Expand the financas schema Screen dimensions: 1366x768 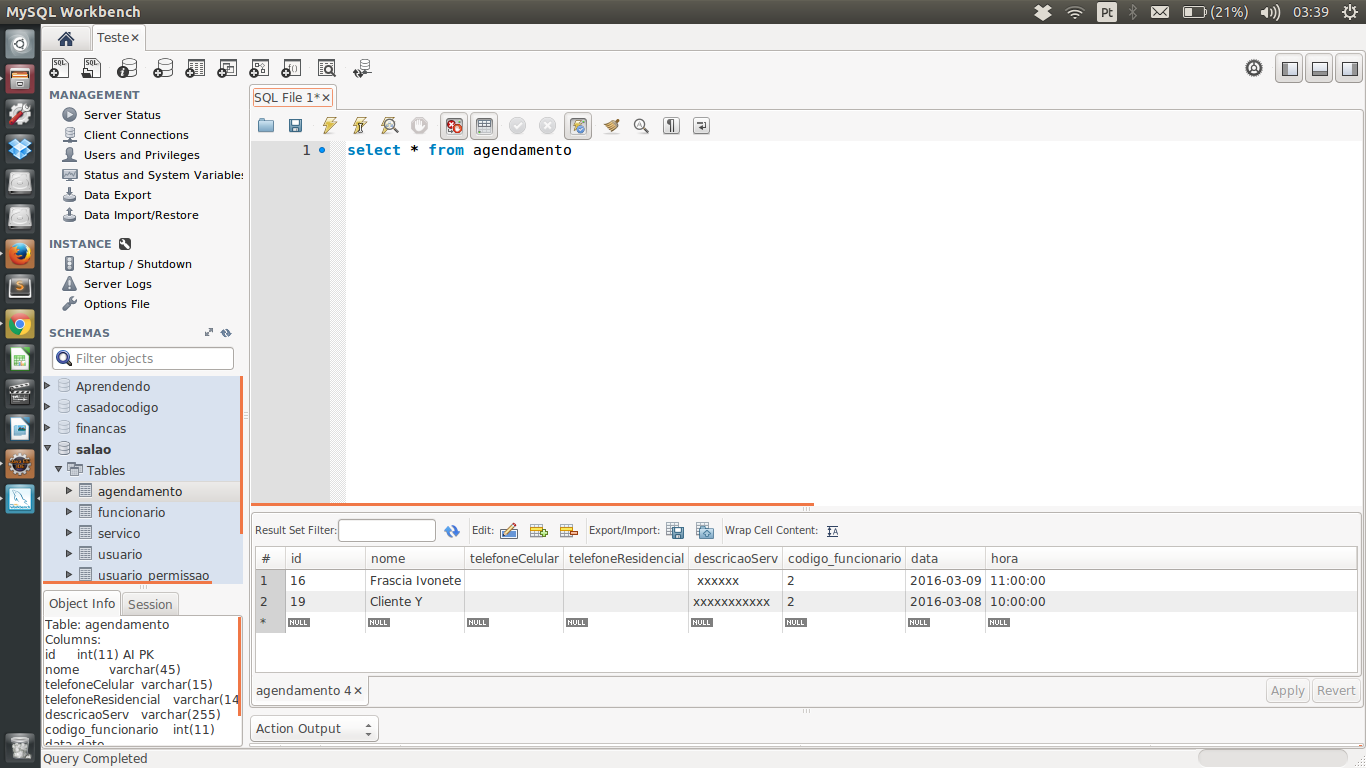48,428
